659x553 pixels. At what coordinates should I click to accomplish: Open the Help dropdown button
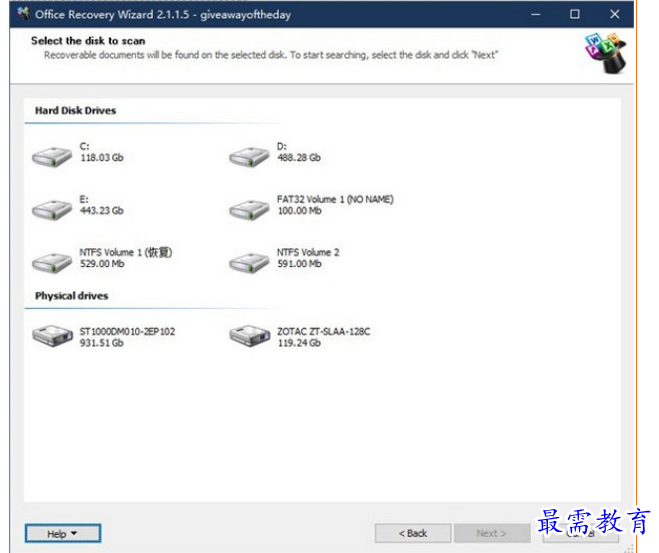click(63, 534)
